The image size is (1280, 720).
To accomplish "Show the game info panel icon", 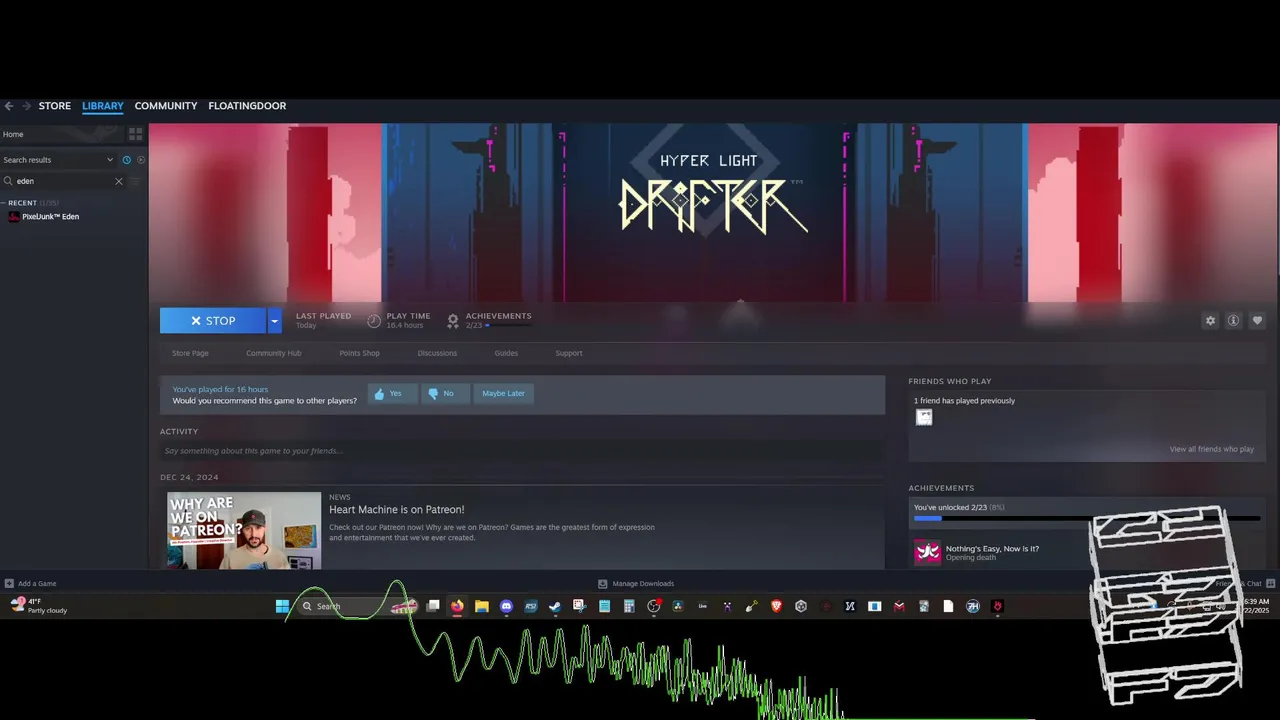I will click(x=1233, y=321).
